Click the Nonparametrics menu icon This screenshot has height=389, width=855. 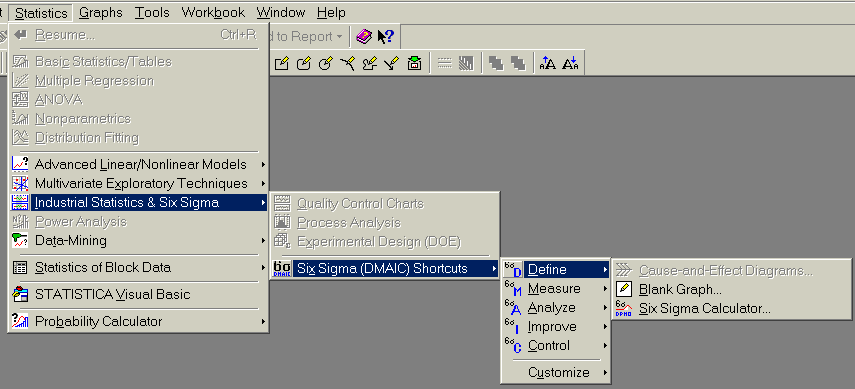20,118
